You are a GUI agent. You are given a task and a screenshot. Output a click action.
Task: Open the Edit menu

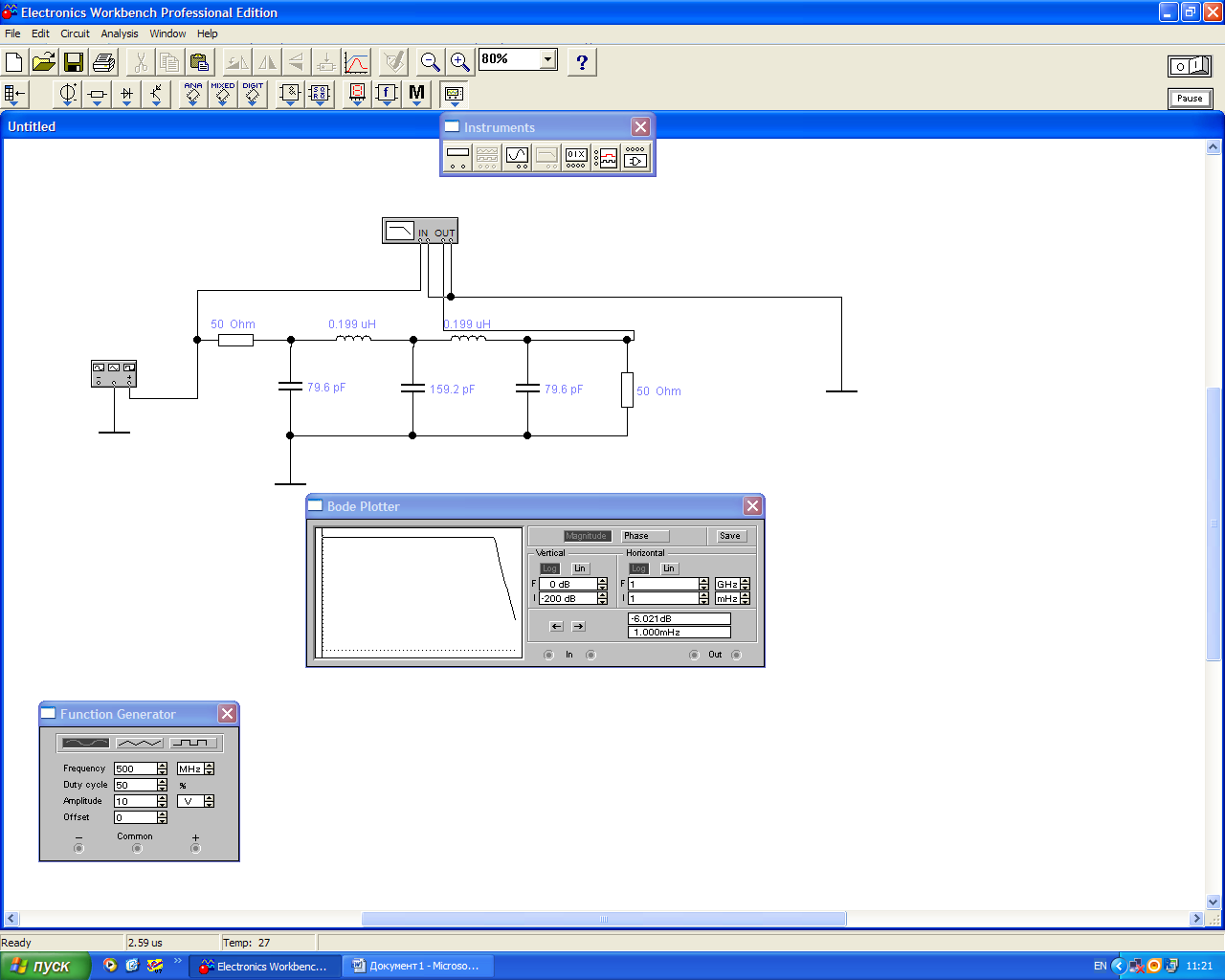(x=40, y=33)
